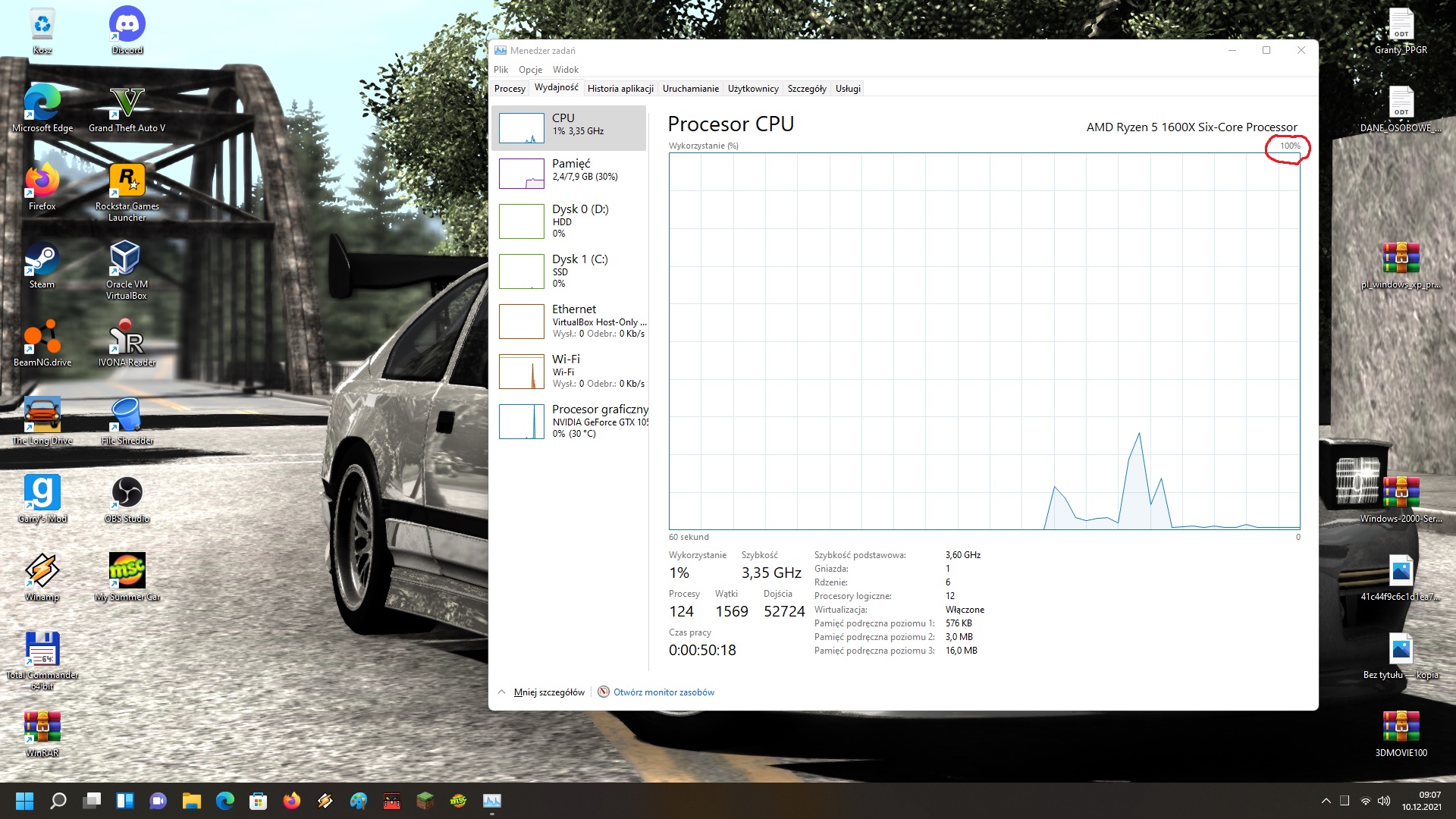Open the Wi-Fi network graph
The height and width of the screenshot is (819, 1456).
pyautogui.click(x=522, y=372)
